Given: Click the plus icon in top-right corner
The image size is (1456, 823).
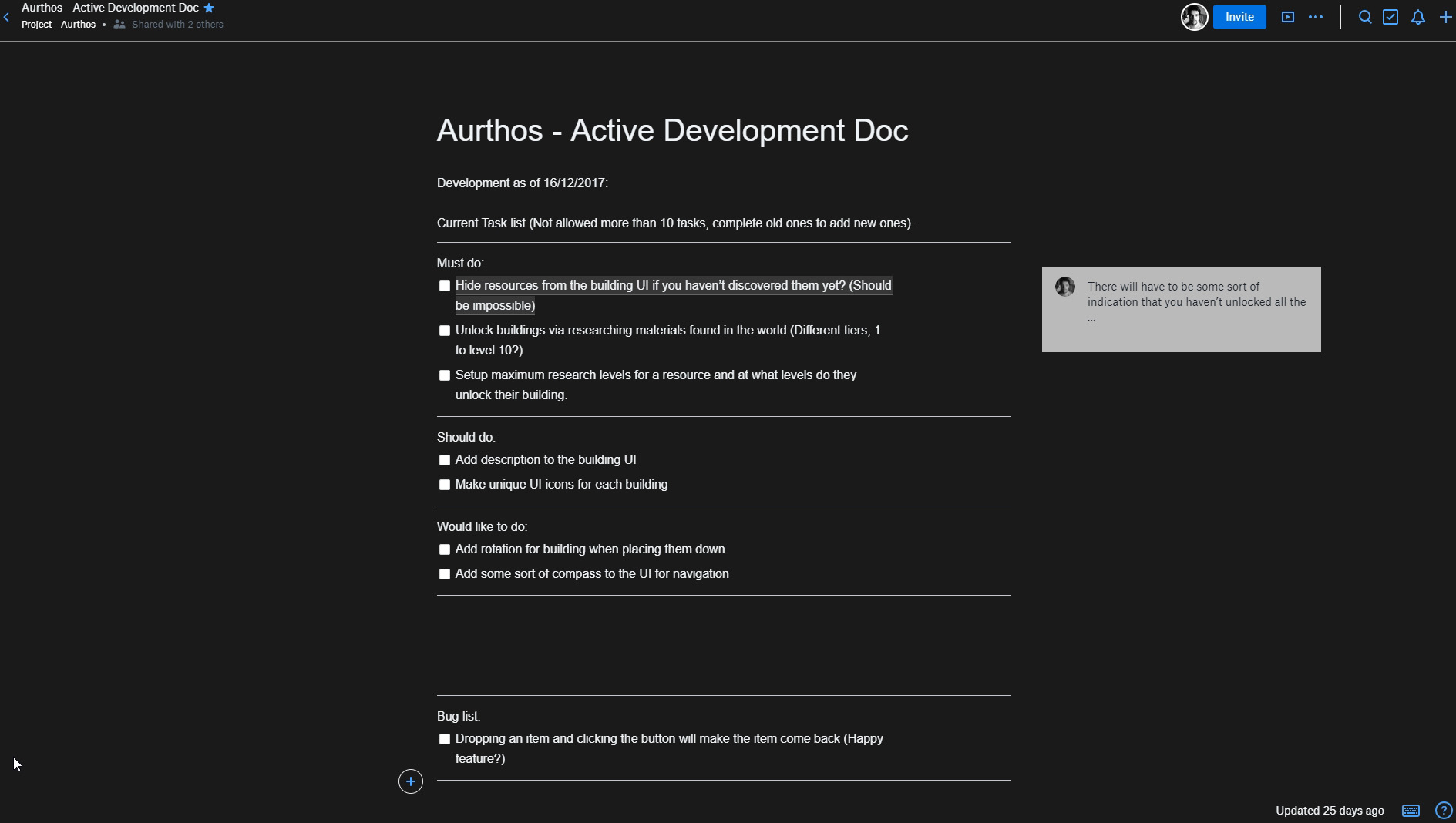Looking at the screenshot, I should (x=1445, y=17).
